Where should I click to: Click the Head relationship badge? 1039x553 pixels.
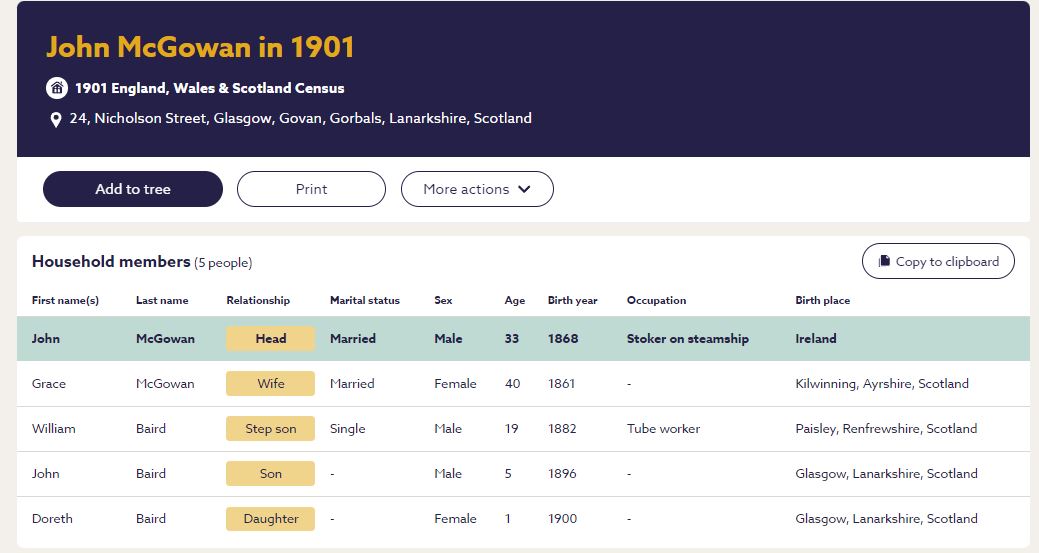[270, 339]
